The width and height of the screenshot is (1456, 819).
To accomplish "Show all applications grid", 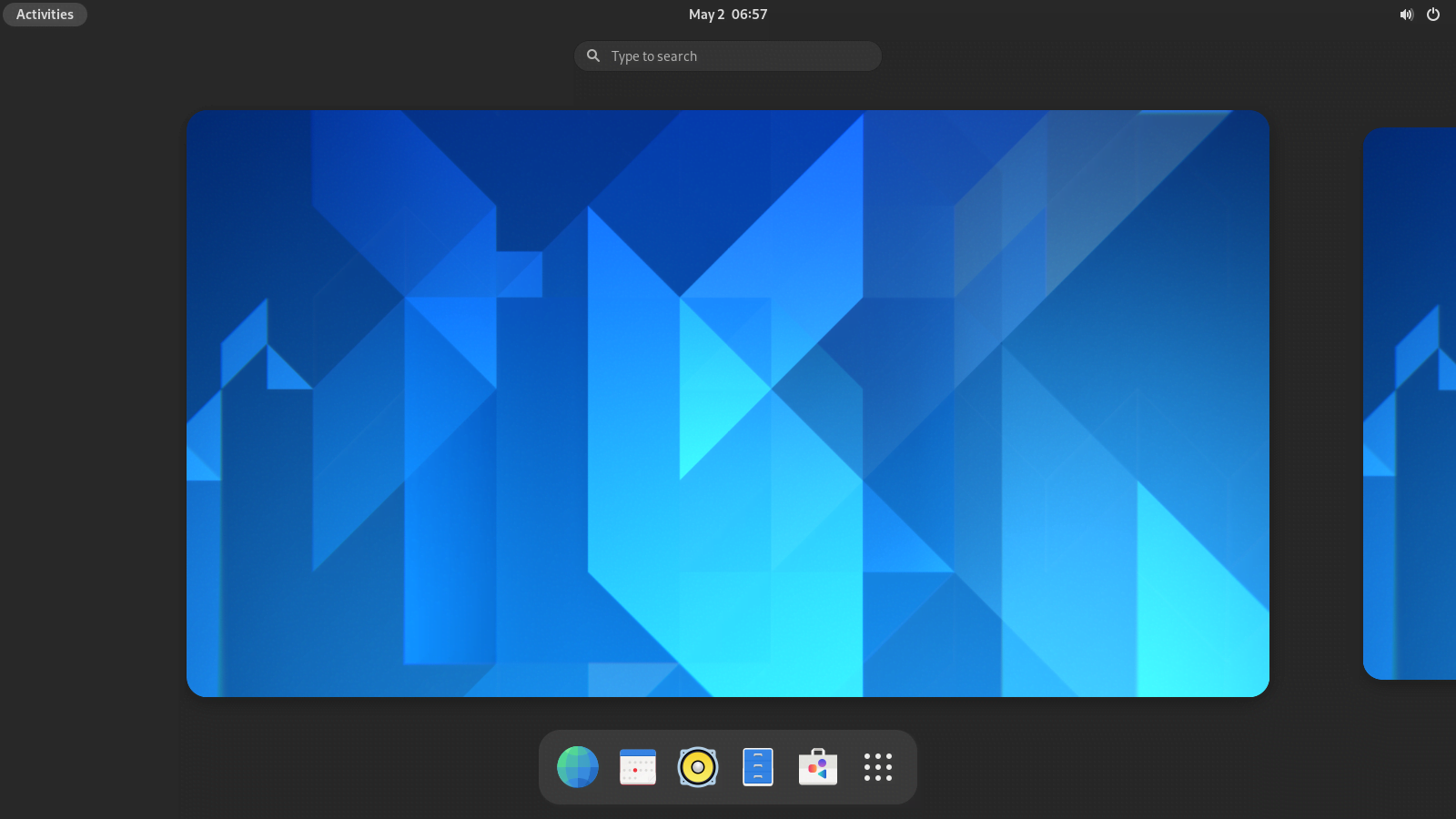I will [878, 767].
